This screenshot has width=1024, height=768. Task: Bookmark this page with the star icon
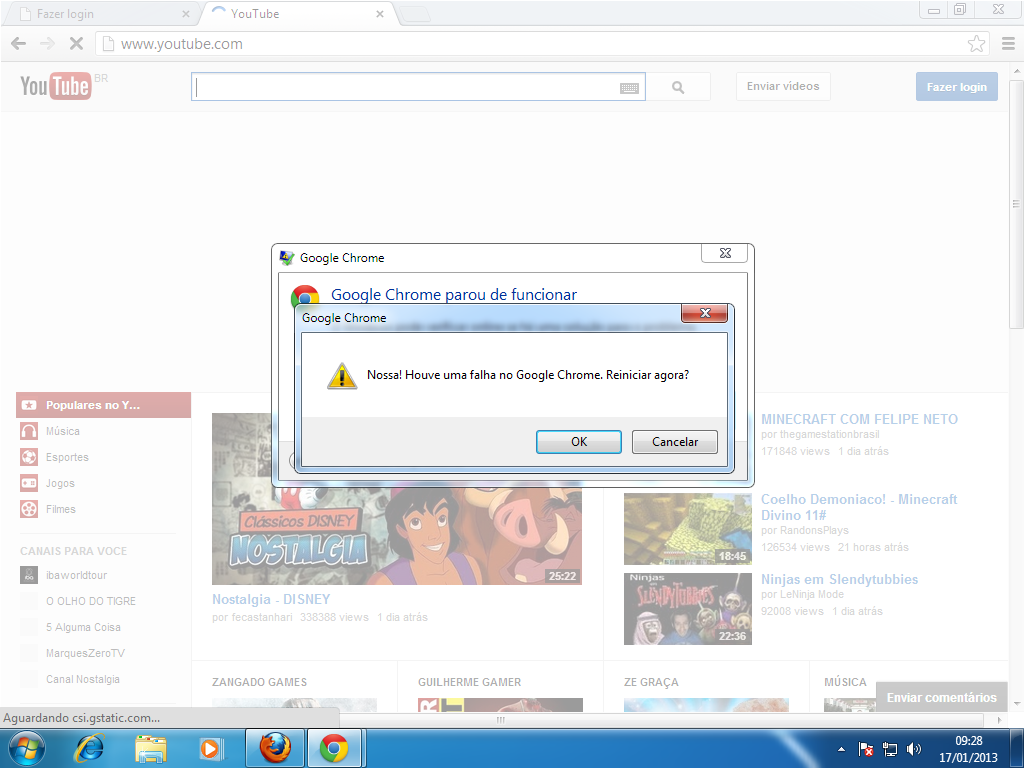click(x=976, y=44)
